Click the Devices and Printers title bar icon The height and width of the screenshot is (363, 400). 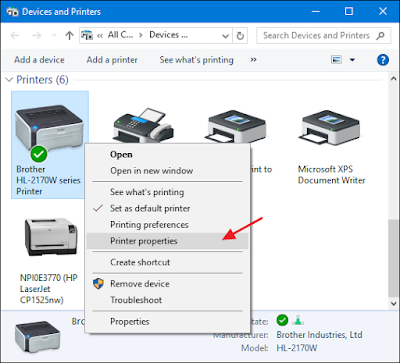click(12, 12)
